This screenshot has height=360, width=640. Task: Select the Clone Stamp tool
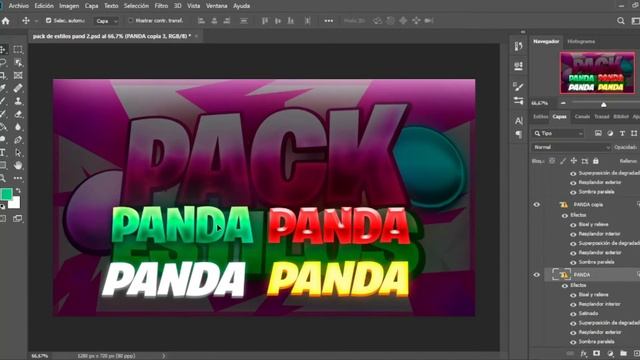(18, 101)
